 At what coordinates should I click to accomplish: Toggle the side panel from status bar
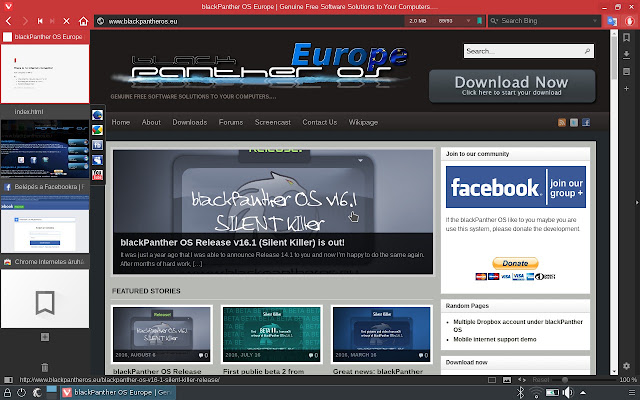pos(8,380)
